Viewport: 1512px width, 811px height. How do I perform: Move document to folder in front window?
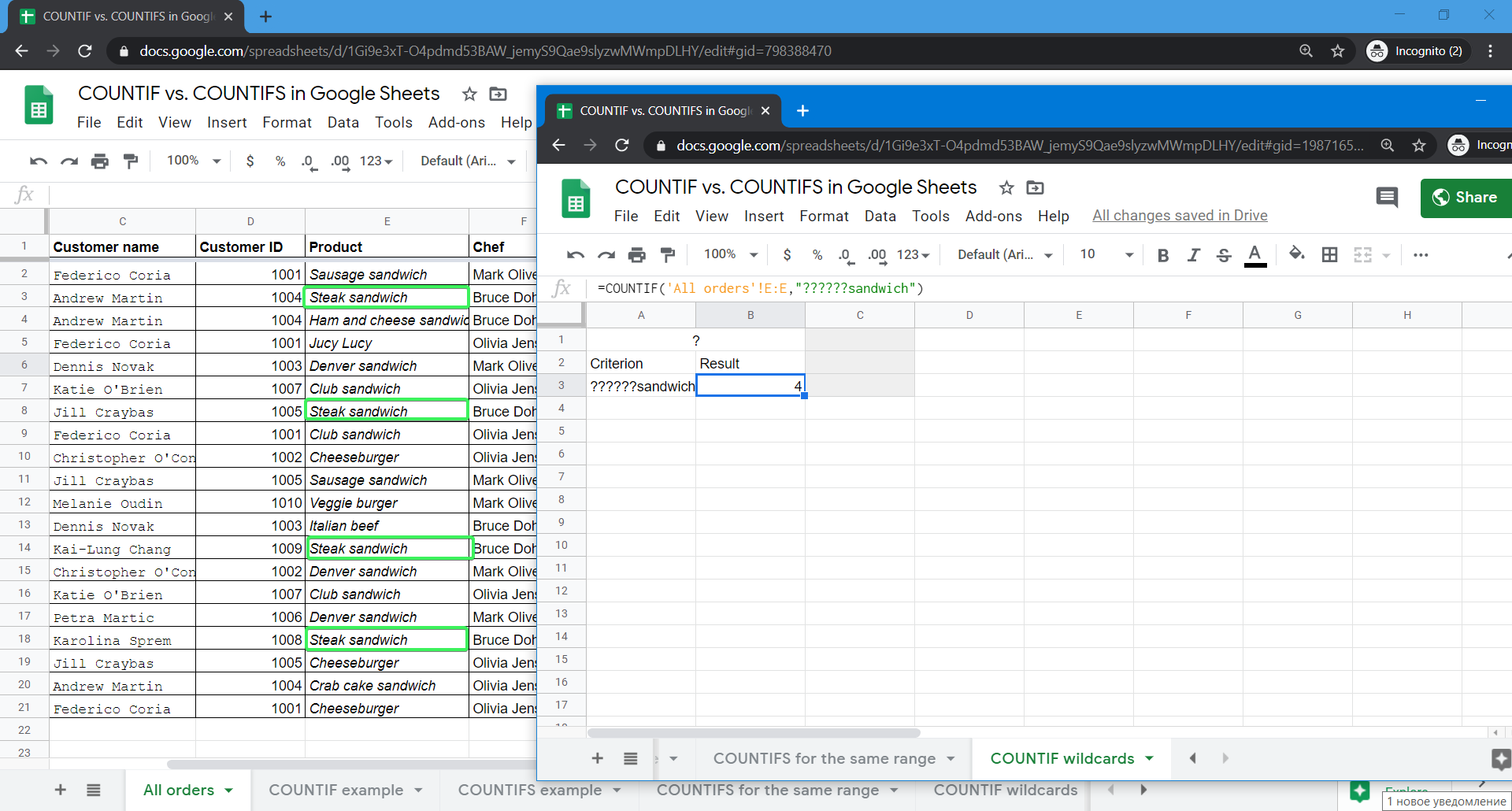(1036, 187)
